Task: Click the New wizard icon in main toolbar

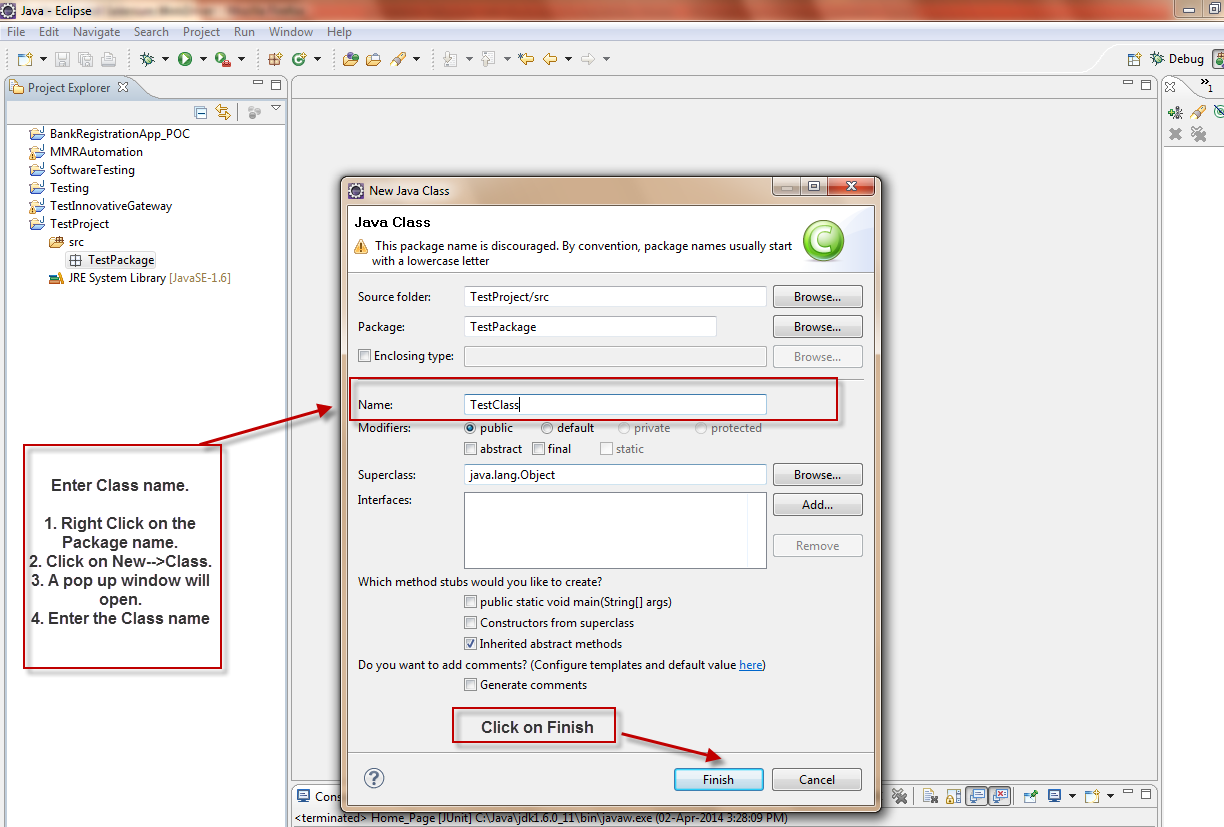Action: pyautogui.click(x=25, y=59)
